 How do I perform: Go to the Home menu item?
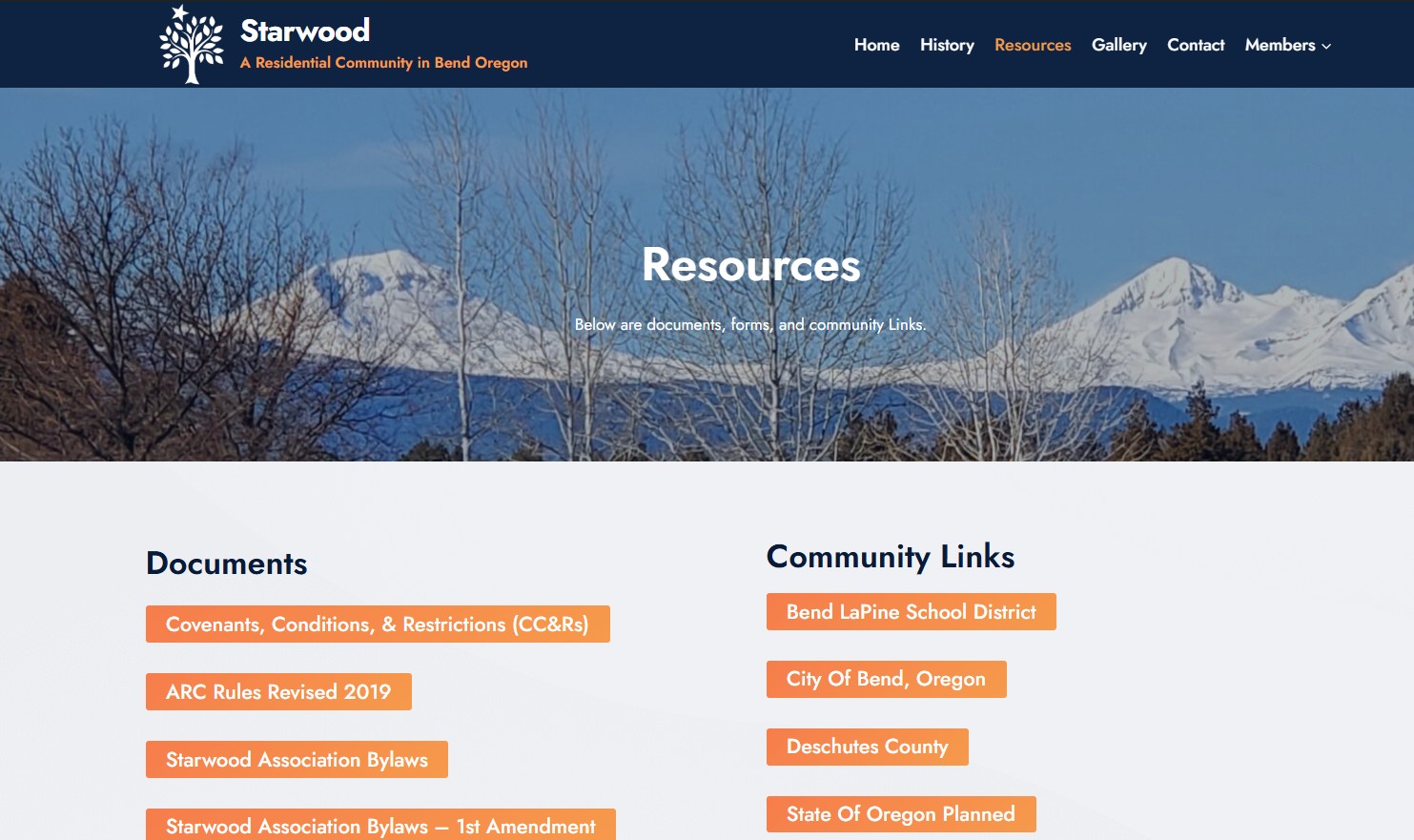(876, 45)
